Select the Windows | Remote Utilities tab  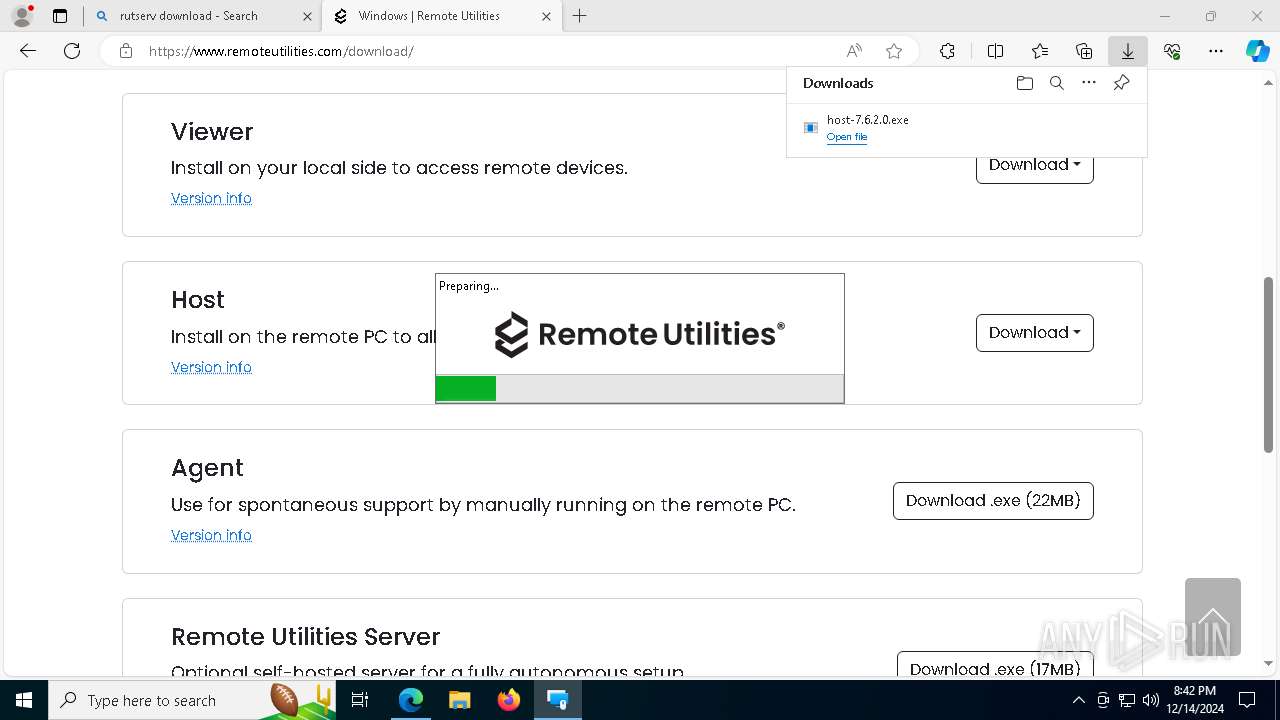coord(442,16)
